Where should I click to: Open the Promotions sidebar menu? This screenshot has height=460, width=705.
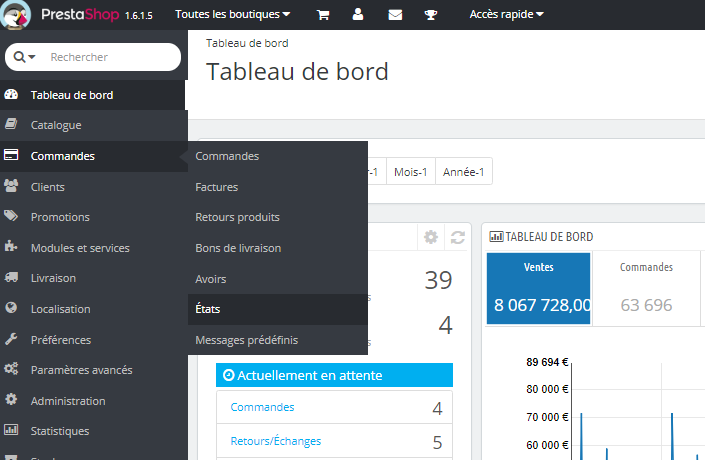pyautogui.click(x=94, y=217)
